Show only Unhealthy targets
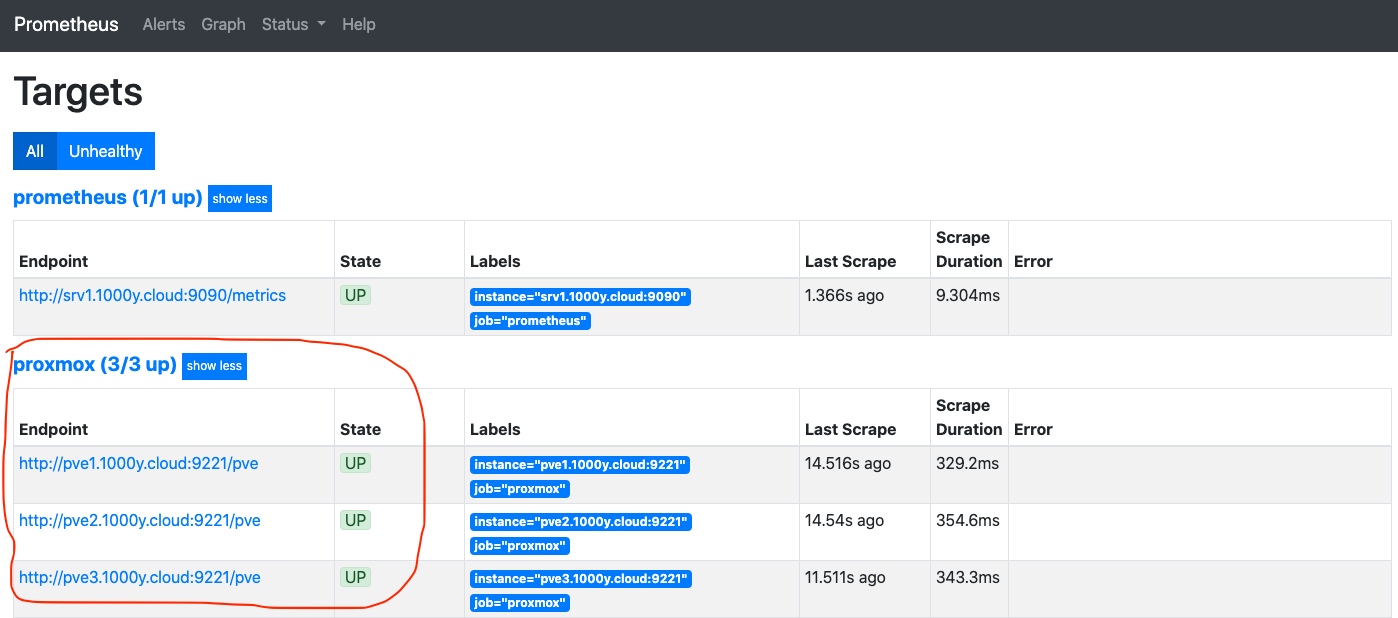The image size is (1398, 618). click(106, 151)
